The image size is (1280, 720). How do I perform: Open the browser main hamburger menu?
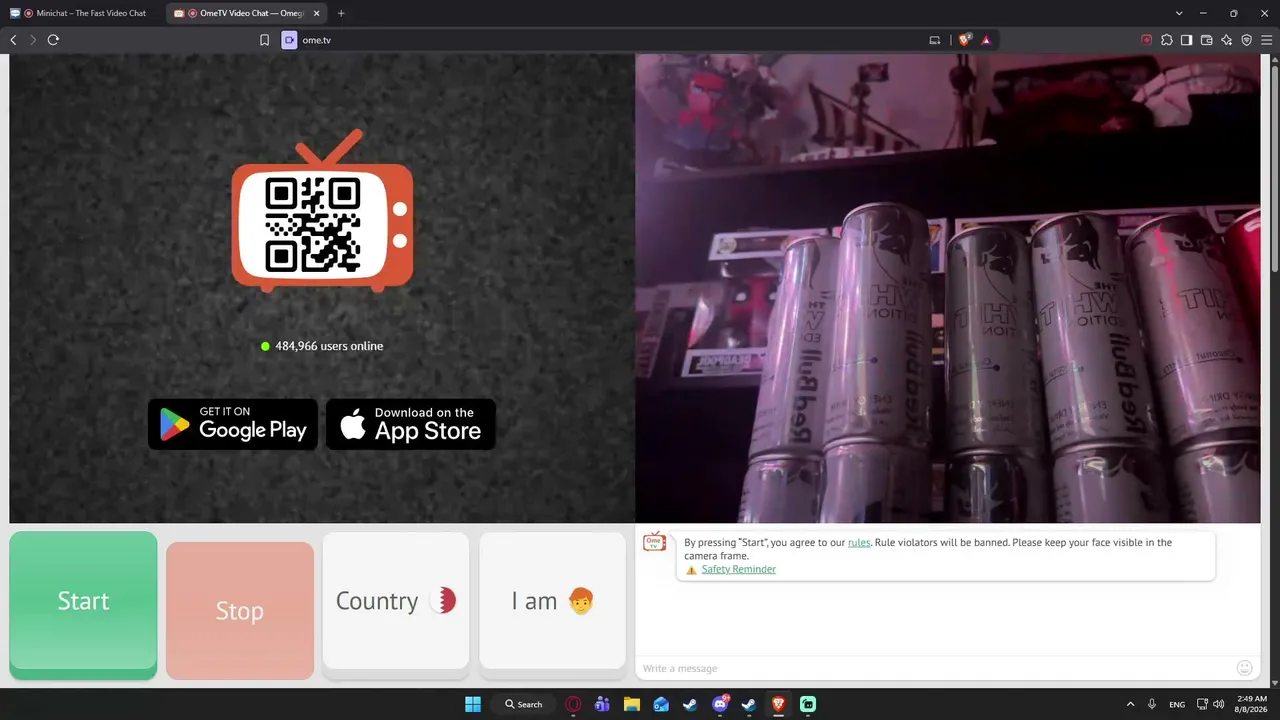[1266, 40]
